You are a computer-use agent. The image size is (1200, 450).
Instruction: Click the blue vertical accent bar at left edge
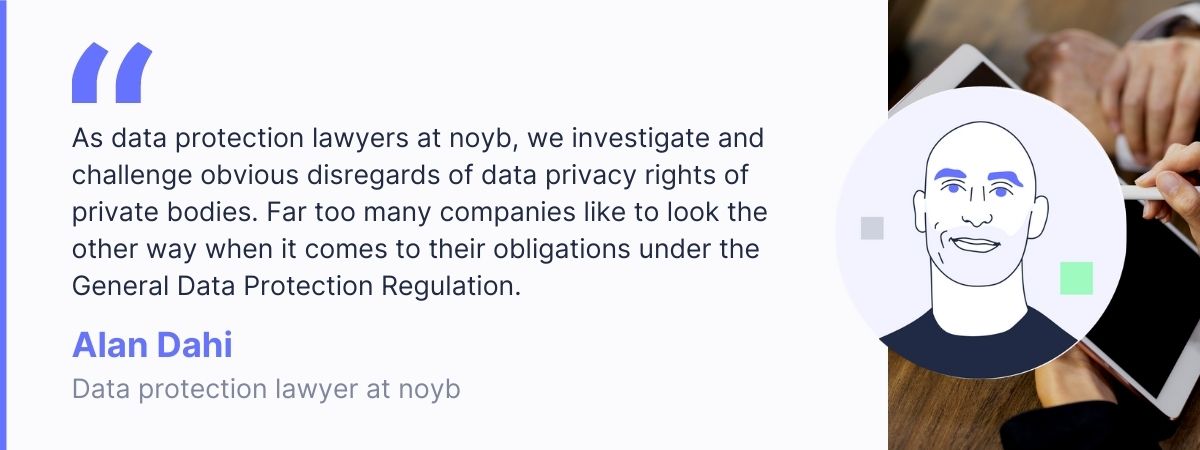pyautogui.click(x=3, y=225)
